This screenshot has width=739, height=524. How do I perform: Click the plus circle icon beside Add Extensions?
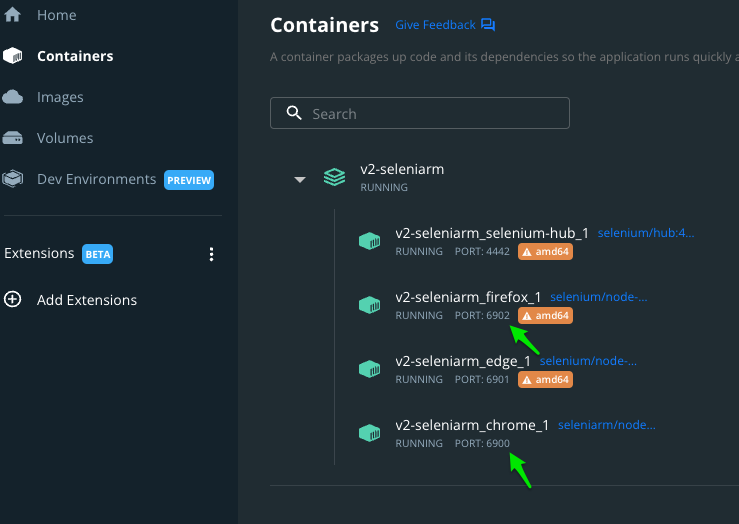(x=12, y=299)
